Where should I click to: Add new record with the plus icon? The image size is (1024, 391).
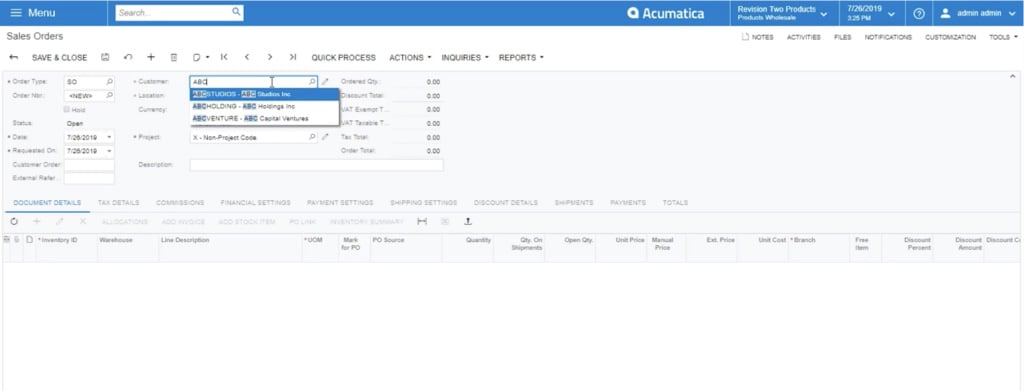click(151, 57)
